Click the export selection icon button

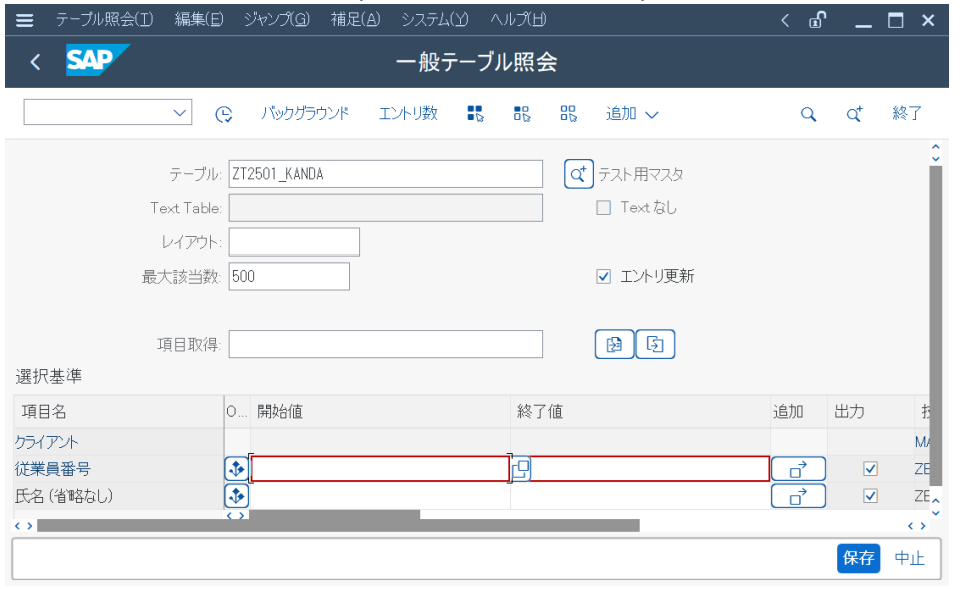click(655, 344)
